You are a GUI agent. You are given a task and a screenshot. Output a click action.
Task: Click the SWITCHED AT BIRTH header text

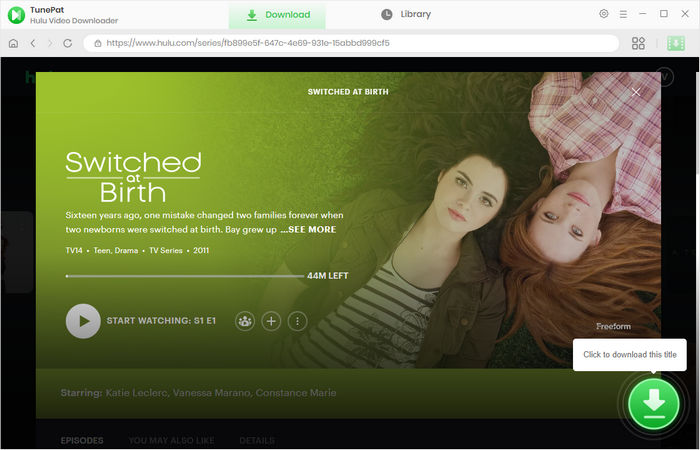pyautogui.click(x=348, y=92)
